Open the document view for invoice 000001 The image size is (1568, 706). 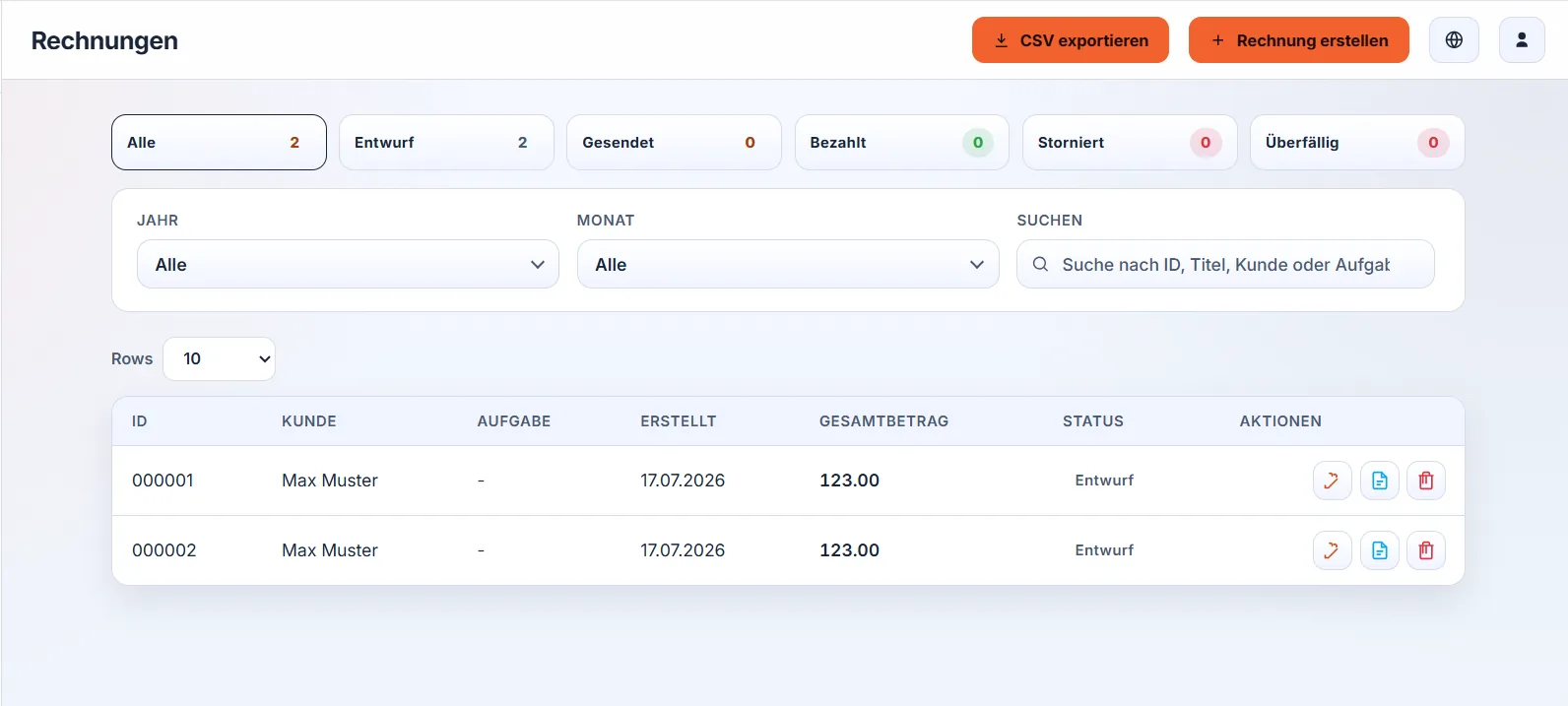click(x=1379, y=481)
